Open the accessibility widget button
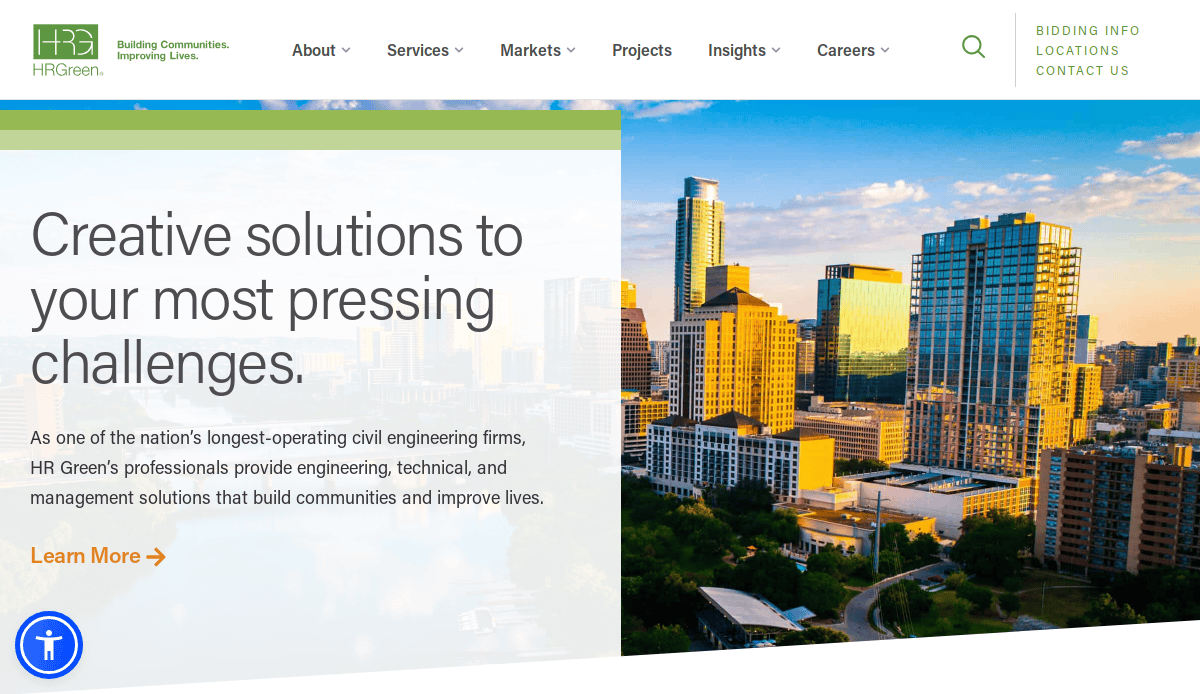The image size is (1200, 694). (x=49, y=645)
